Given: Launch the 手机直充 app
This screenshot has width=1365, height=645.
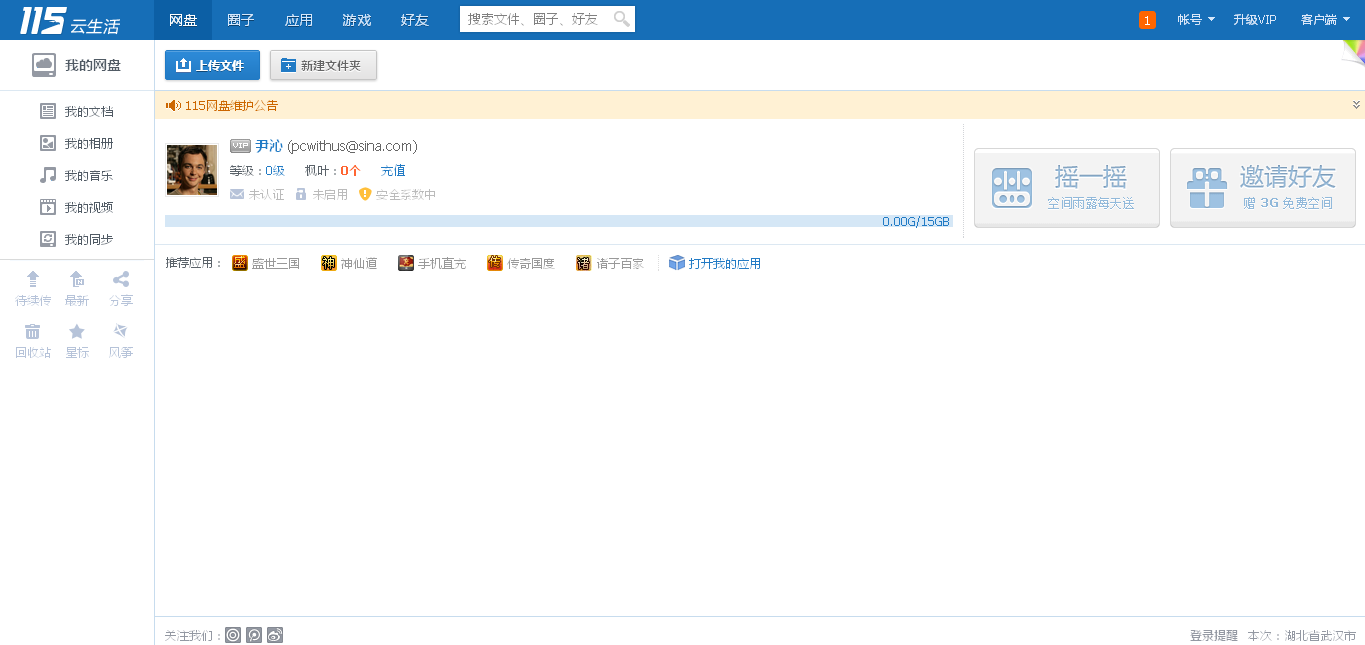Looking at the screenshot, I should (x=432, y=264).
